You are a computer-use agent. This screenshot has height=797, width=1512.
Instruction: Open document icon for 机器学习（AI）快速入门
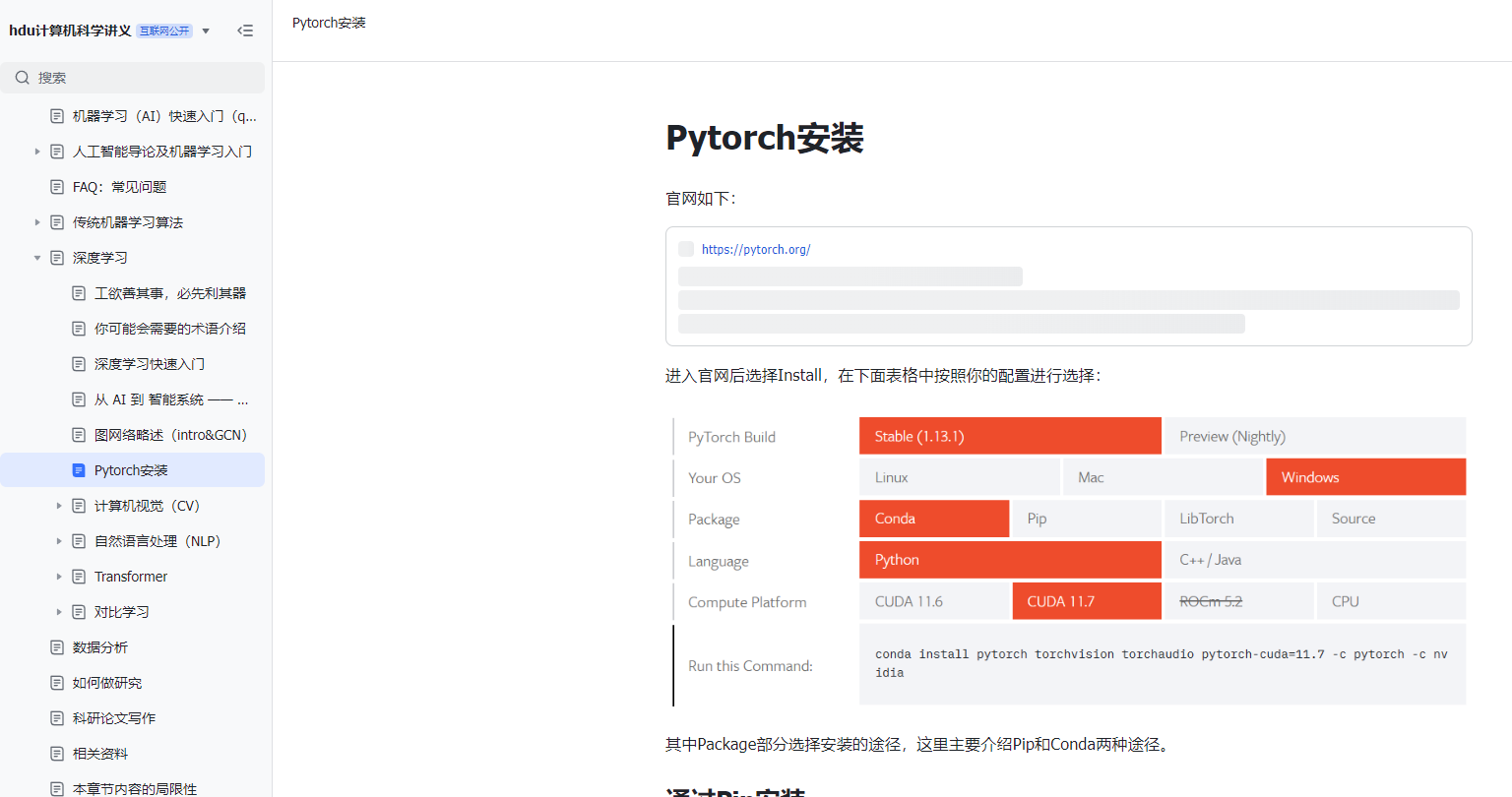[57, 116]
